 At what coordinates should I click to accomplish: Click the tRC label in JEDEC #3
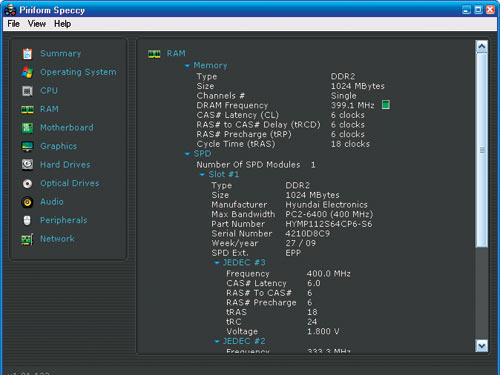click(x=234, y=322)
